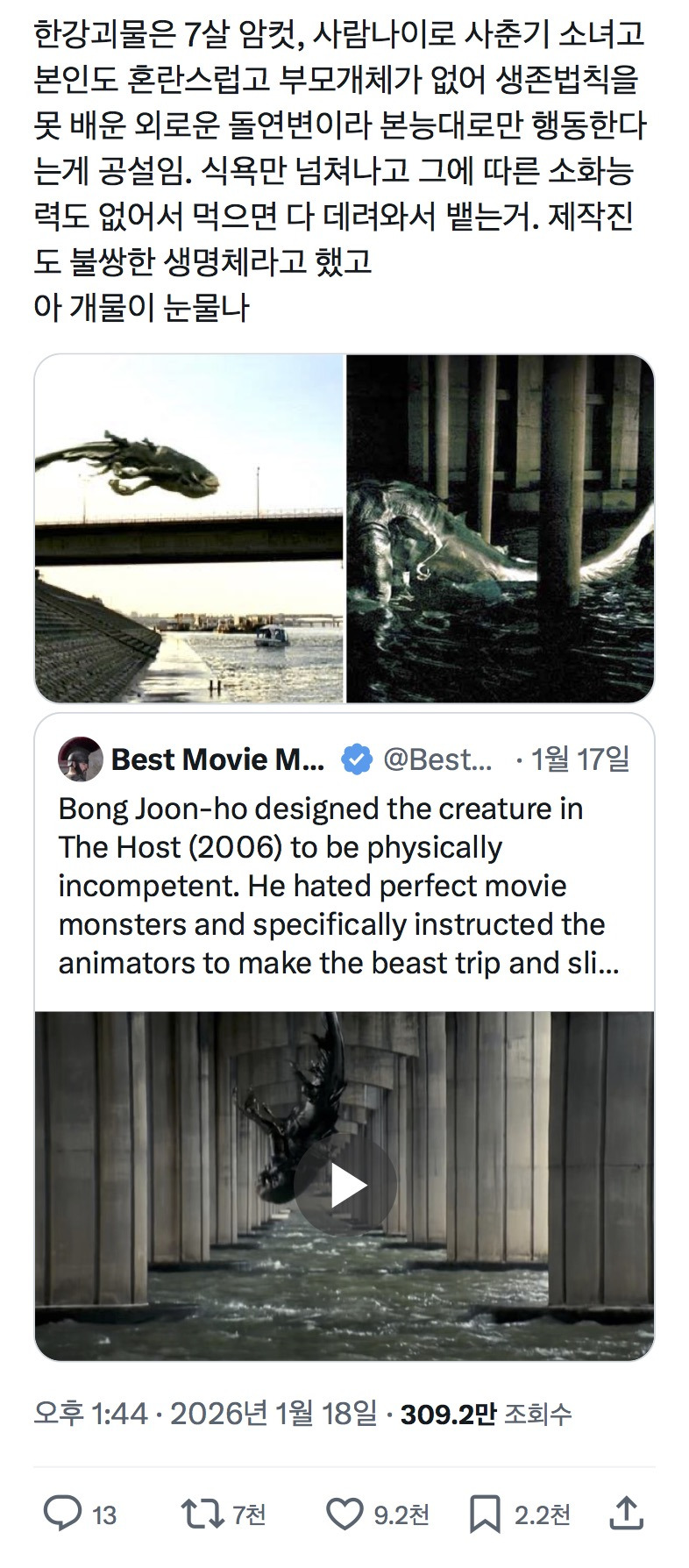
Task: Click the 2.2천 bookmarks count
Action: (x=542, y=1515)
